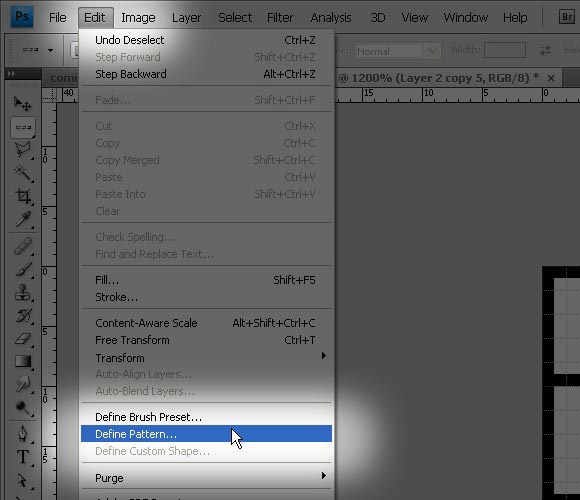This screenshot has height=500, width=580.
Task: Open the 3D menu
Action: pos(378,17)
